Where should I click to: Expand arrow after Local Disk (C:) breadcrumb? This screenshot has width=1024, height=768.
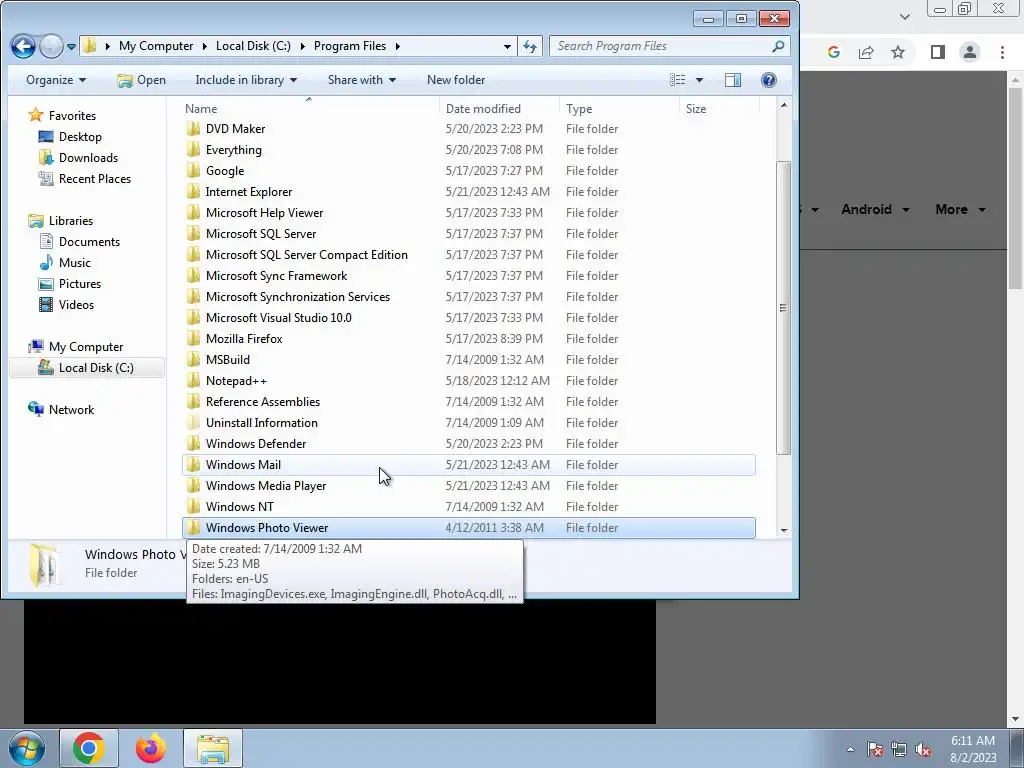coord(302,46)
